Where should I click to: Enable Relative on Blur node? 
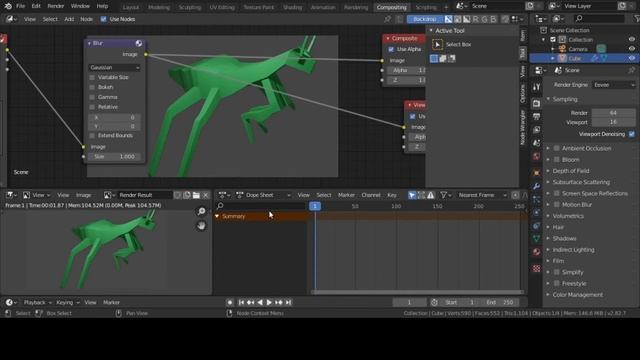click(92, 107)
